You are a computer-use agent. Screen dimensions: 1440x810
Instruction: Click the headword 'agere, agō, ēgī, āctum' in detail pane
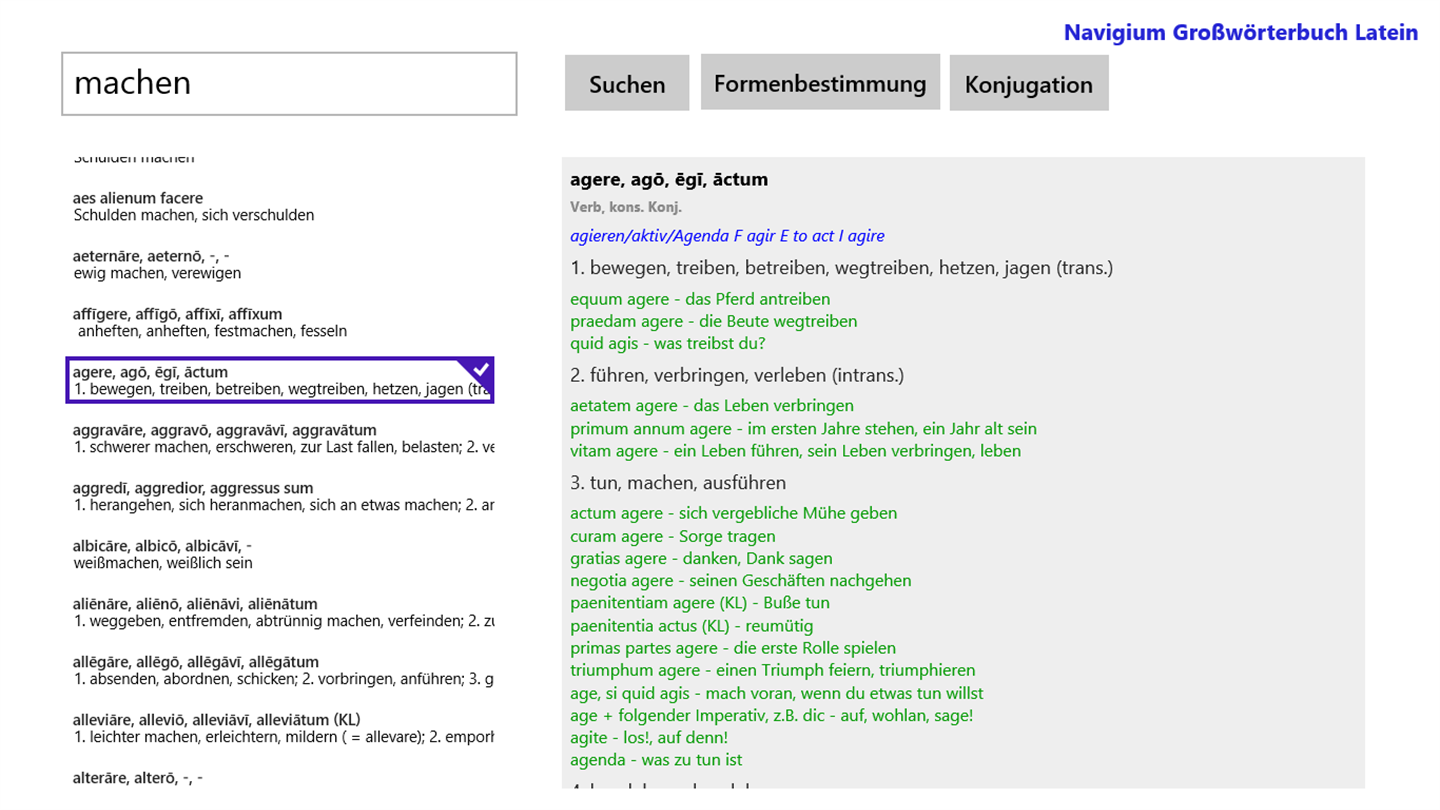[669, 180]
